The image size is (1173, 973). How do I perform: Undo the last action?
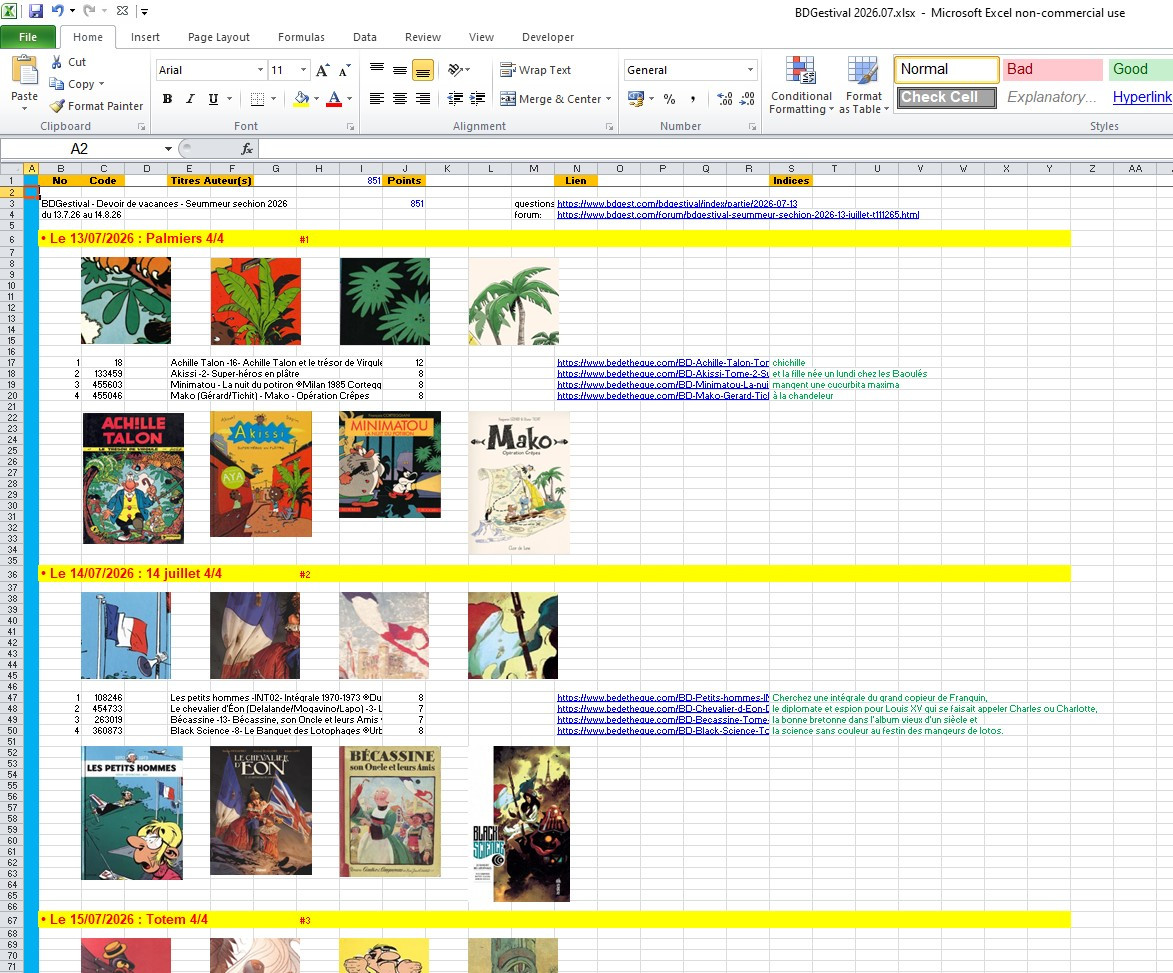pyautogui.click(x=58, y=11)
